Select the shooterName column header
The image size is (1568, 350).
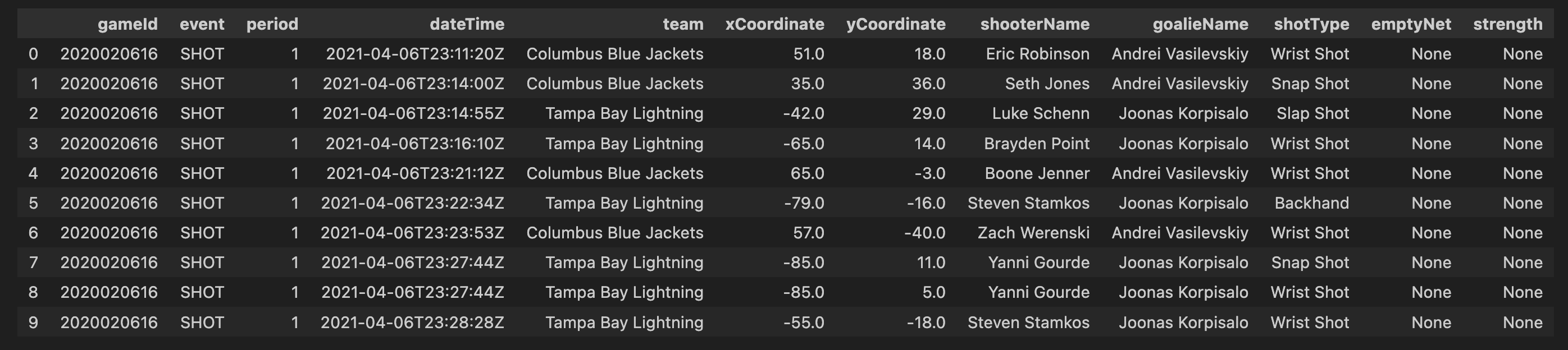(x=1034, y=24)
